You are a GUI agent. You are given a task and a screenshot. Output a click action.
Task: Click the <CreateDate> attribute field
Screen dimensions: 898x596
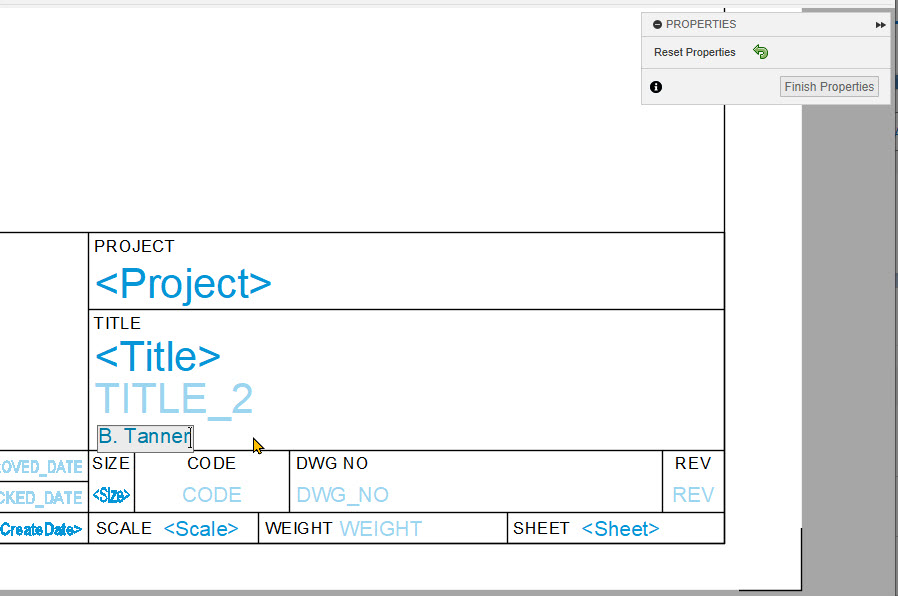[x=40, y=529]
